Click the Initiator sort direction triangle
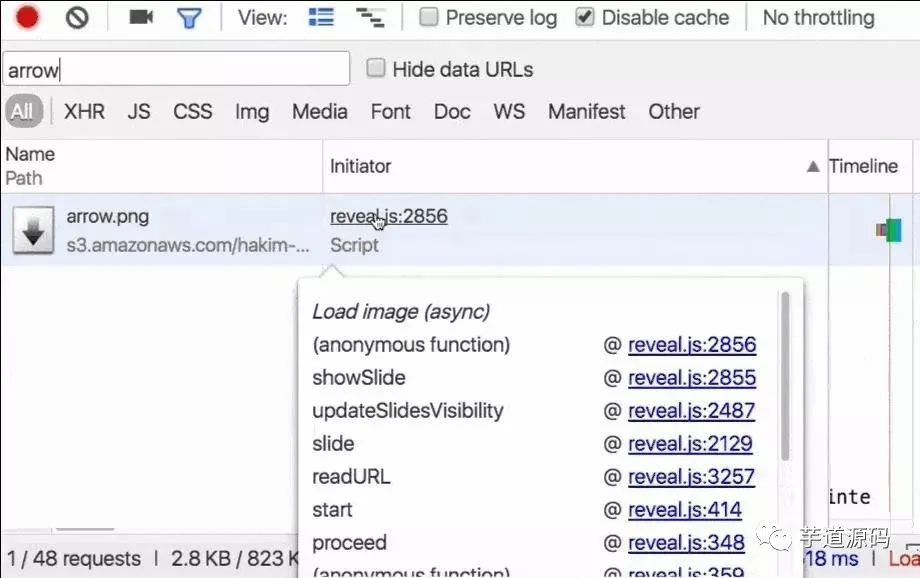The width and height of the screenshot is (920, 578). [x=813, y=167]
